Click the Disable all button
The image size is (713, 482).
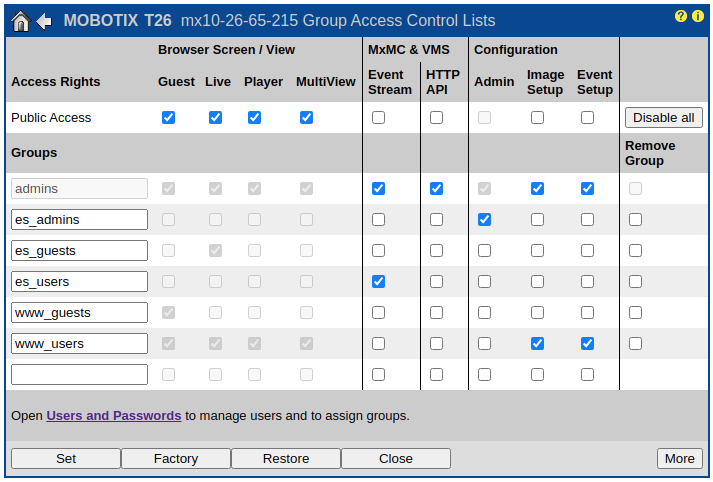pos(663,118)
